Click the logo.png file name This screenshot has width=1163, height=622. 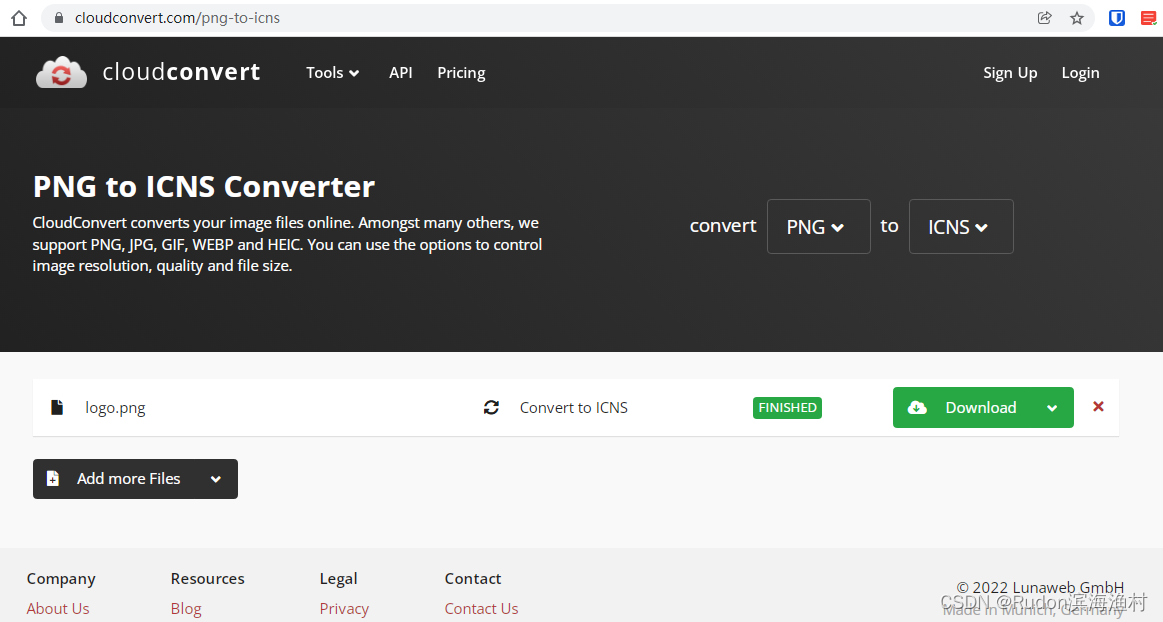coord(115,408)
